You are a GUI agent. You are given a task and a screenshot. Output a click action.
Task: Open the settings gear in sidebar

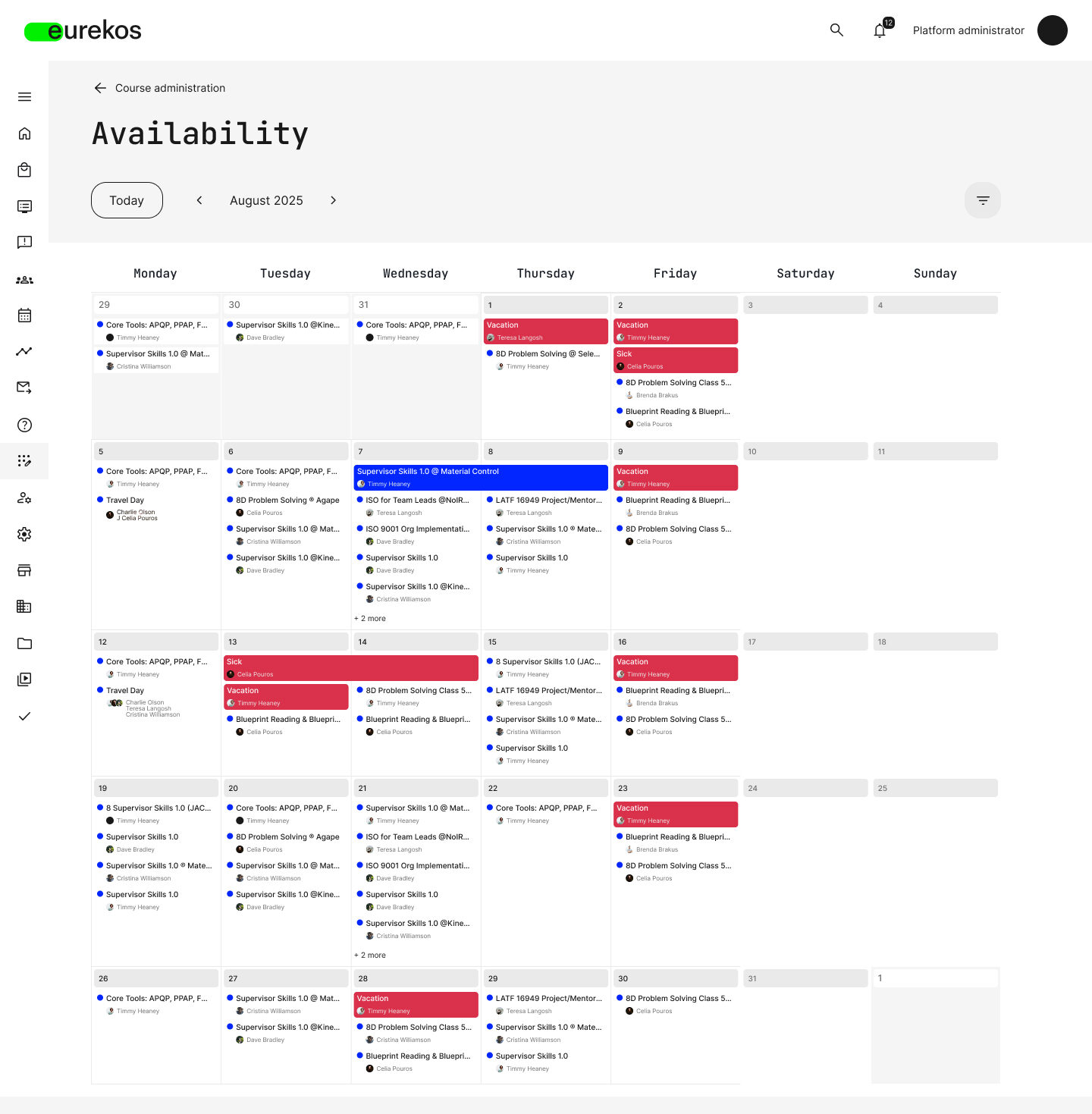click(24, 534)
